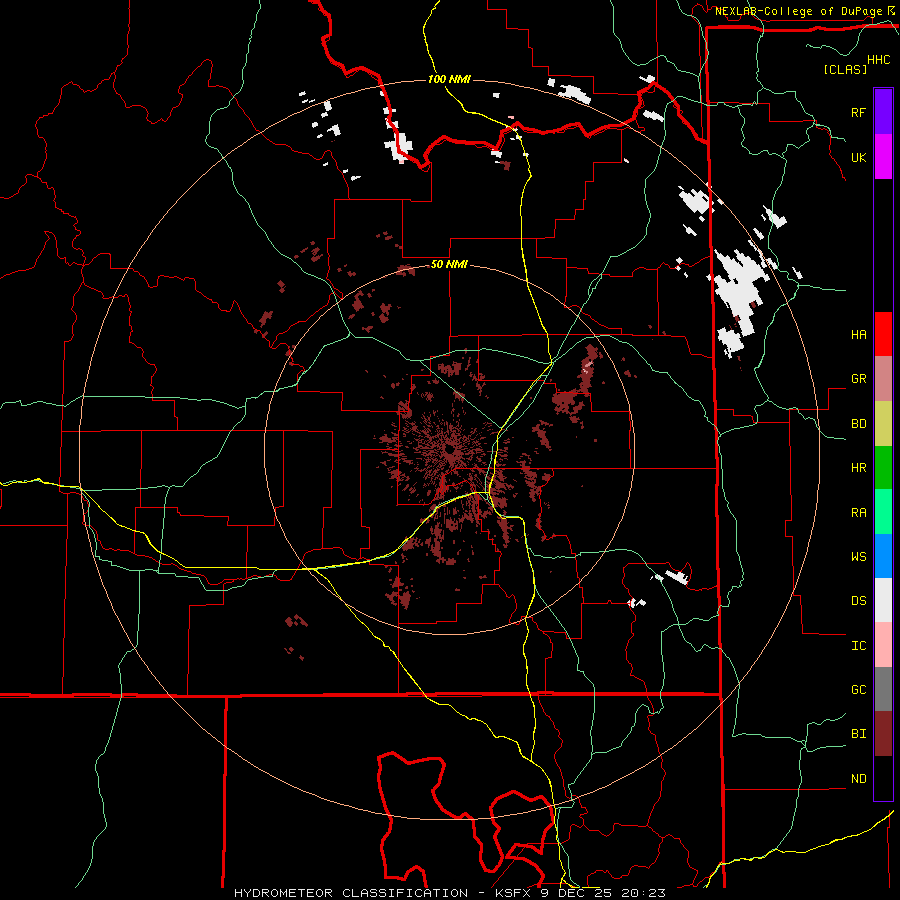Screen dimensions: 900x900
Task: Click the BI brown legend swatch
Action: [883, 734]
